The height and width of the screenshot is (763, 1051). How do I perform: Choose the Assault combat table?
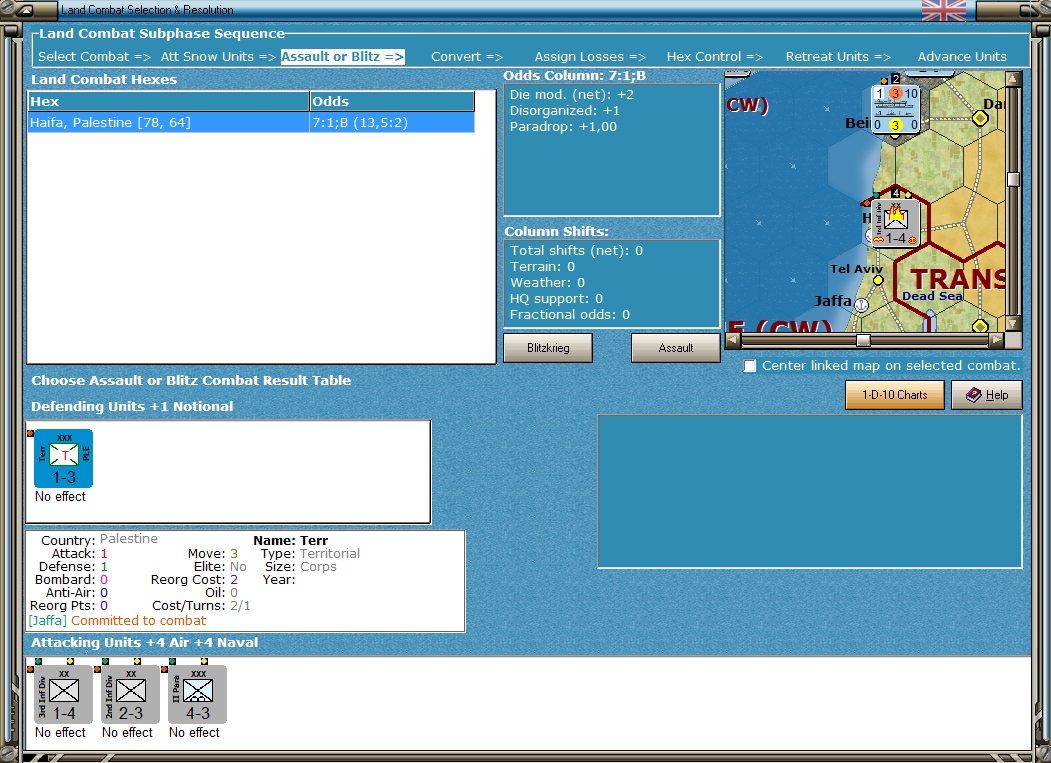pyautogui.click(x=676, y=348)
